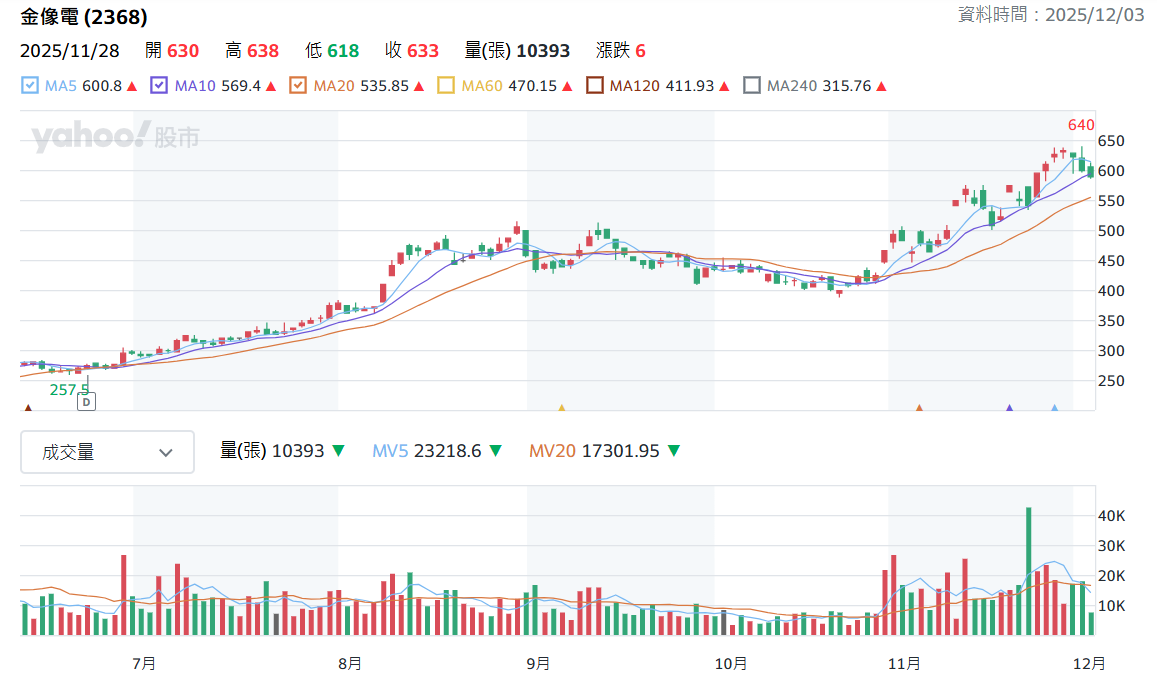1157x692 pixels.
Task: Click the 640 high price label
Action: coord(1081,125)
